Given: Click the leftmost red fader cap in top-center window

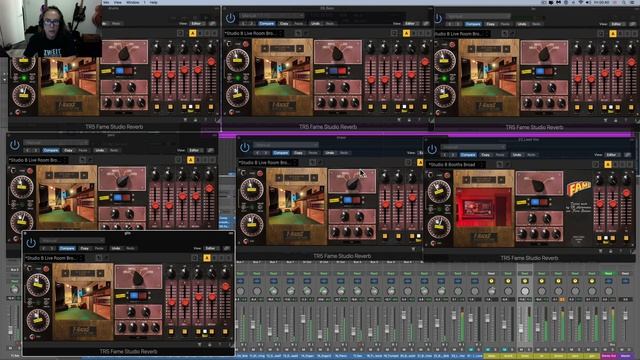Looking at the screenshot, I should (371, 80).
